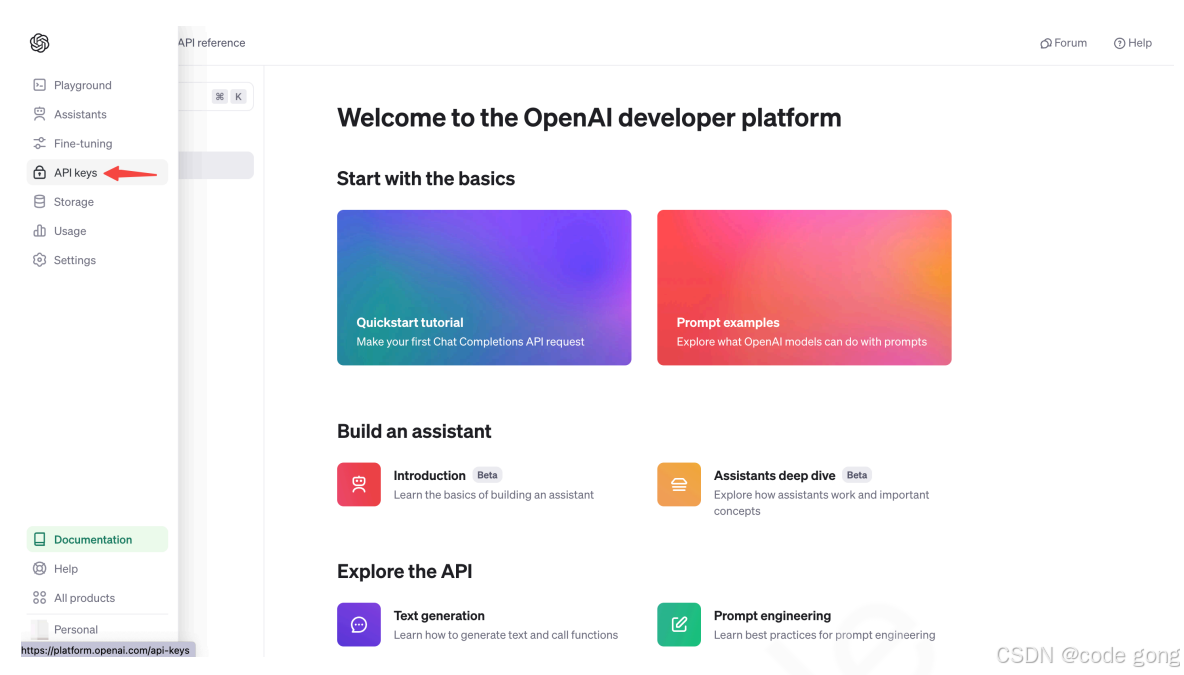This screenshot has height=675, width=1184.
Task: Click the Assistants robot icon
Action: pyautogui.click(x=39, y=114)
